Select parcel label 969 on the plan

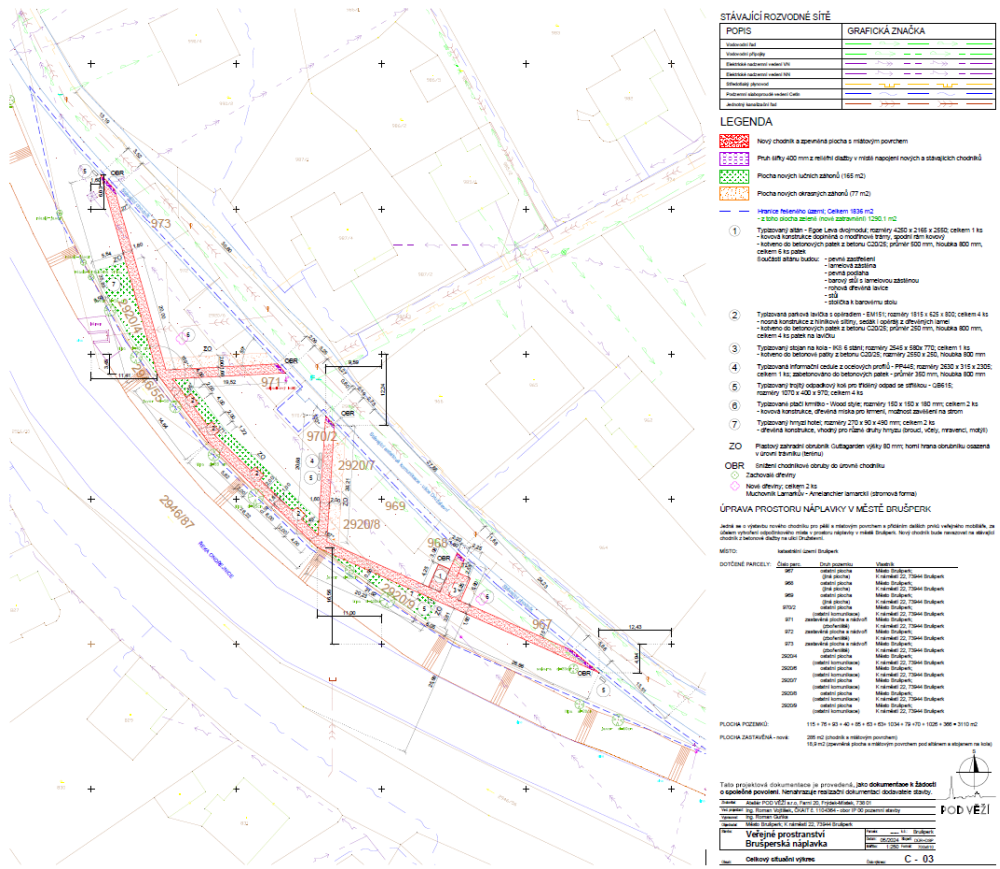tap(393, 507)
